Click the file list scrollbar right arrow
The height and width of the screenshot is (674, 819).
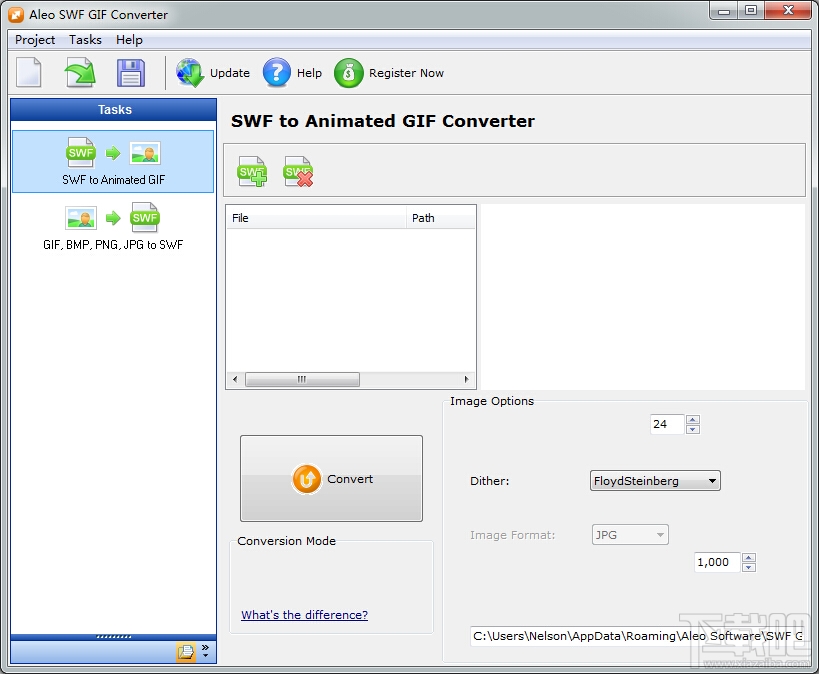466,379
